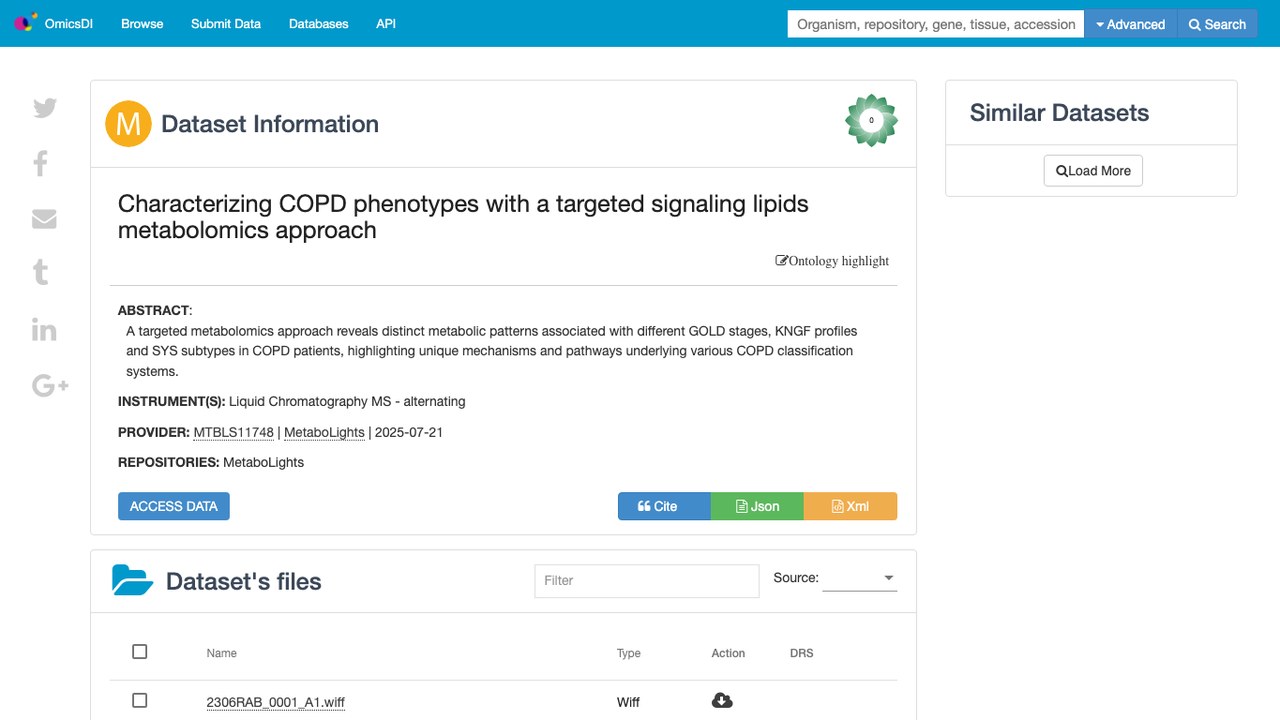Click the Action column header
This screenshot has height=720, width=1280.
click(x=728, y=653)
